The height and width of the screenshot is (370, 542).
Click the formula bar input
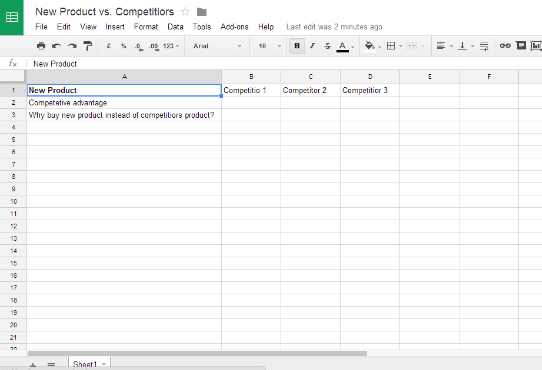[283, 64]
